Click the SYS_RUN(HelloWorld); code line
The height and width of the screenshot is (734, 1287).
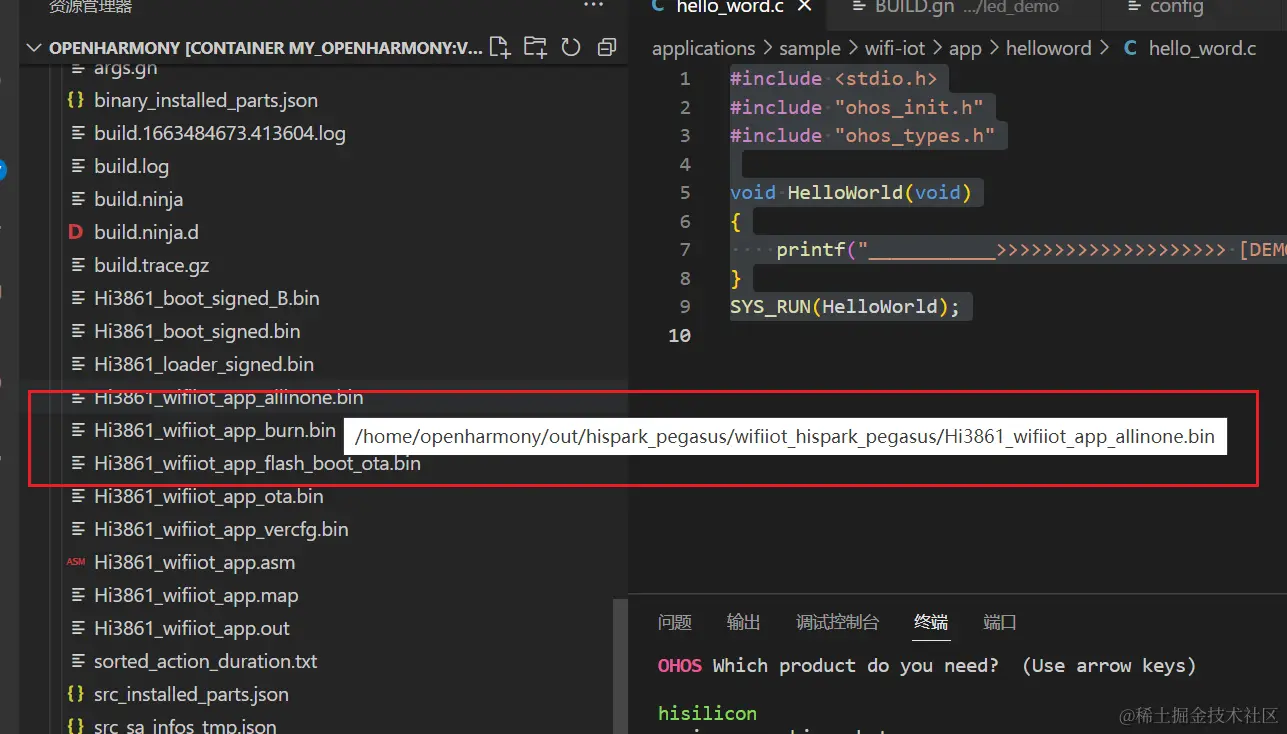coord(845,307)
